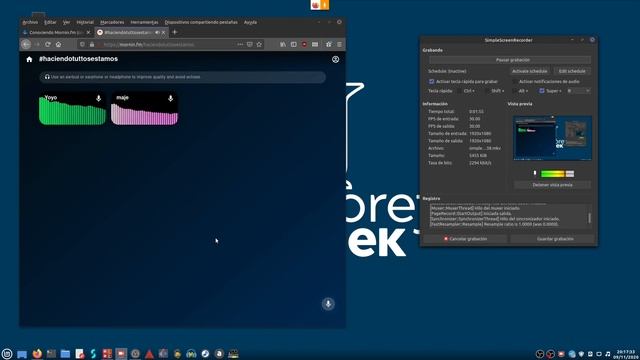Open the Firefox hamburger menu
This screenshot has height=360, width=640.
pyautogui.click(x=339, y=44)
